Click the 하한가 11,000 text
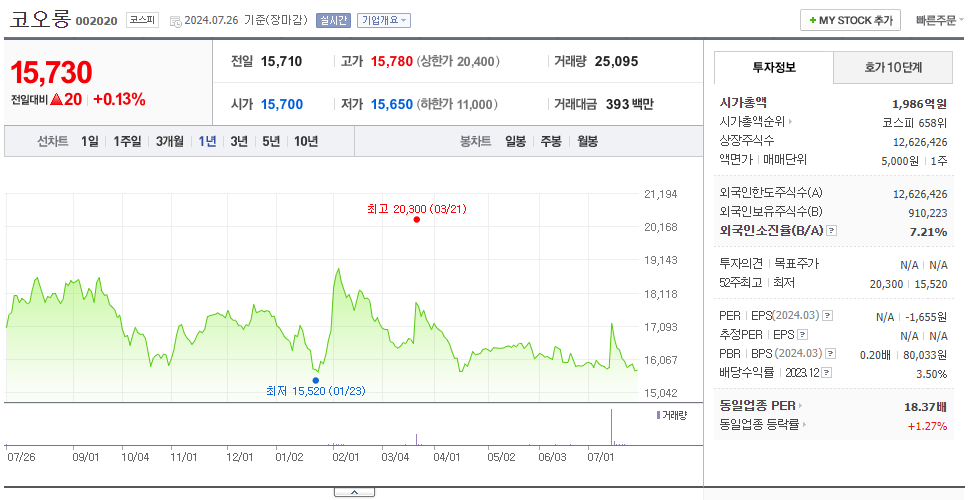968x500 pixels. click(456, 104)
